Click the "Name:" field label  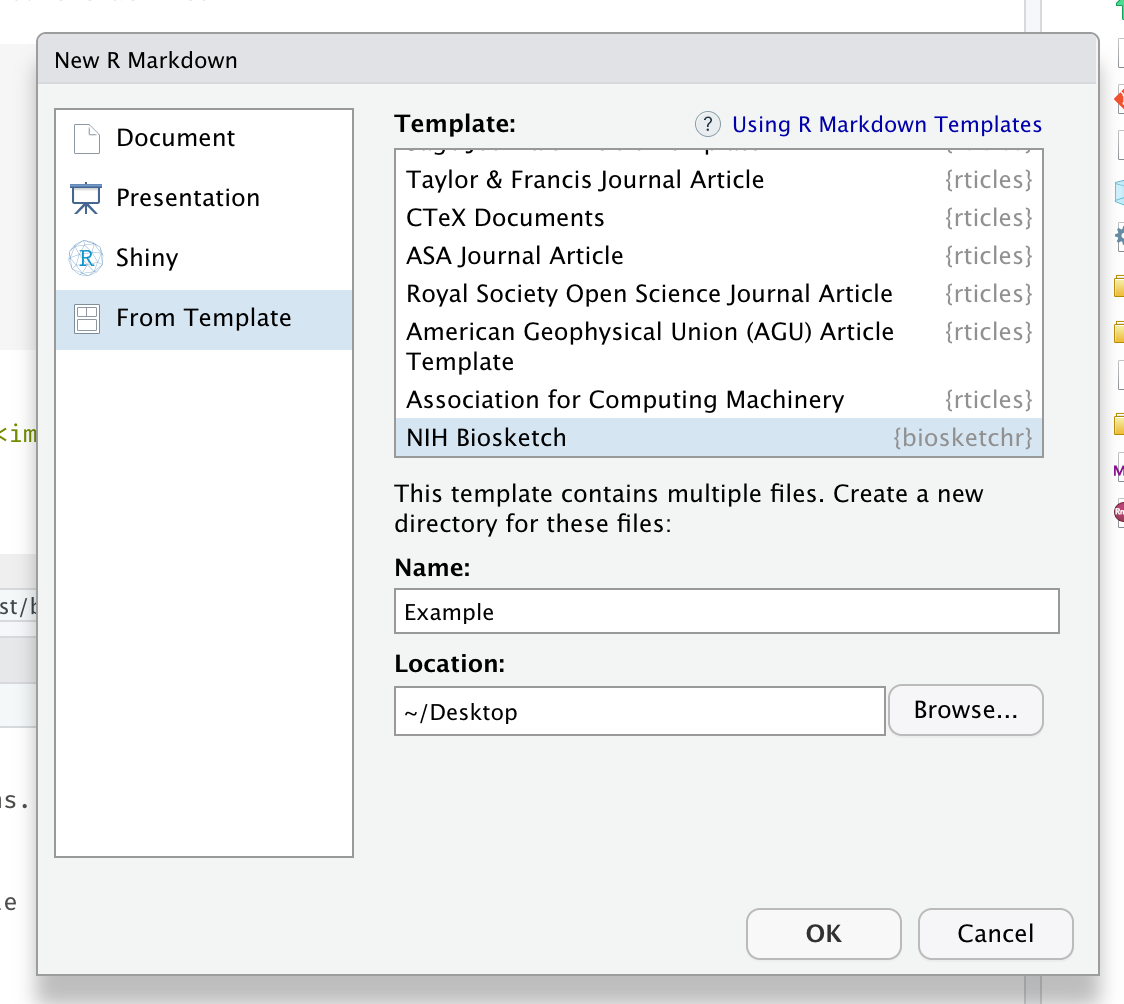coord(432,568)
